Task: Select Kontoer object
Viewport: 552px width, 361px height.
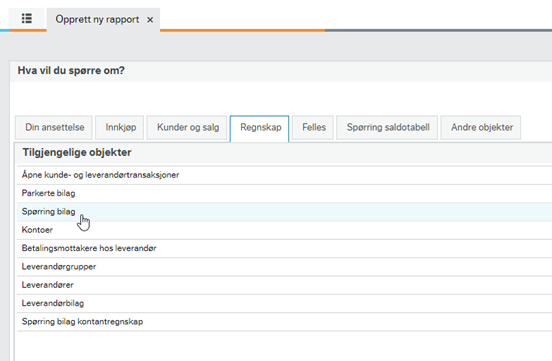Action: click(x=284, y=230)
